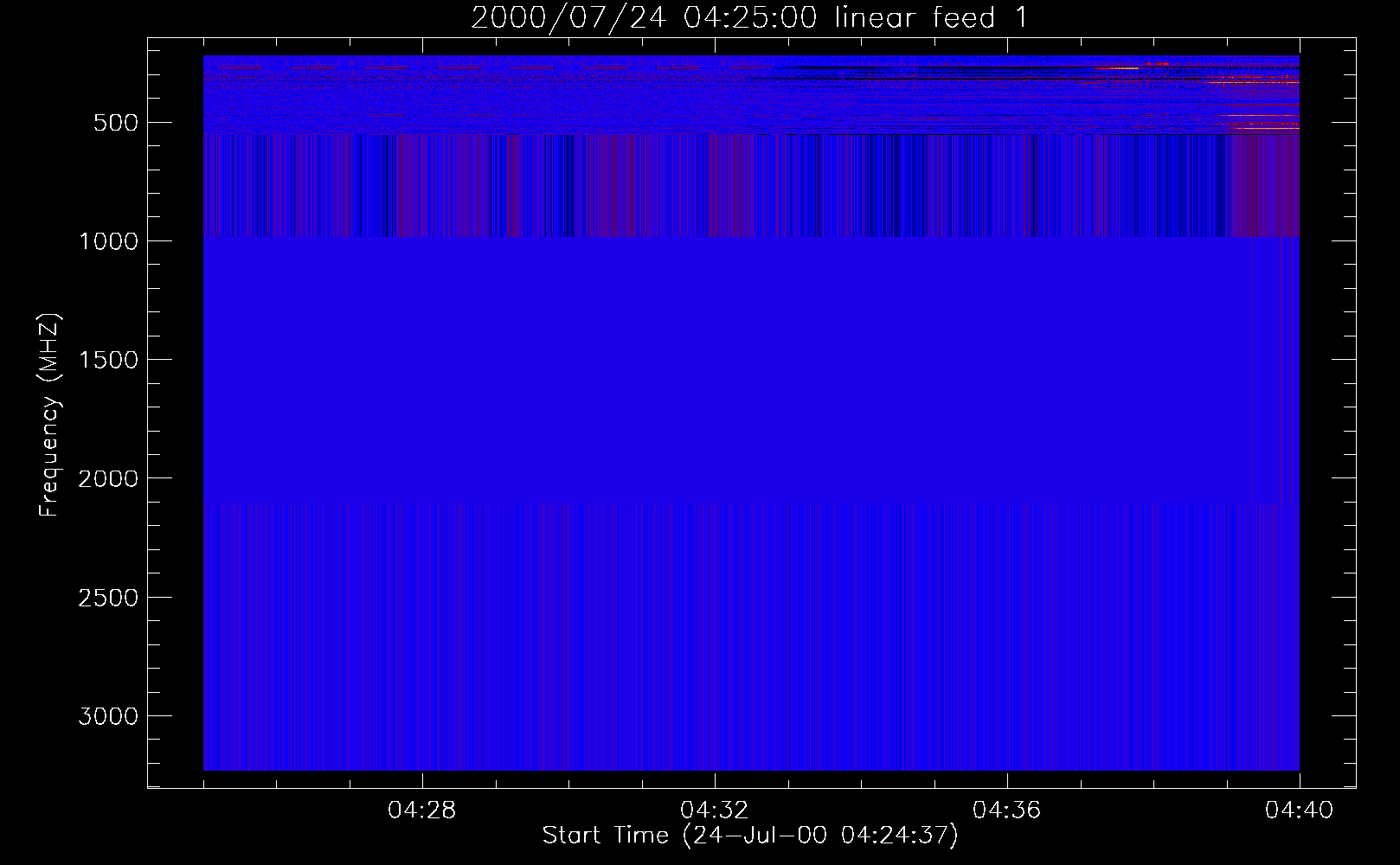This screenshot has height=865, width=1400.
Task: Click the 1500 frequency tick label
Action: [108, 360]
